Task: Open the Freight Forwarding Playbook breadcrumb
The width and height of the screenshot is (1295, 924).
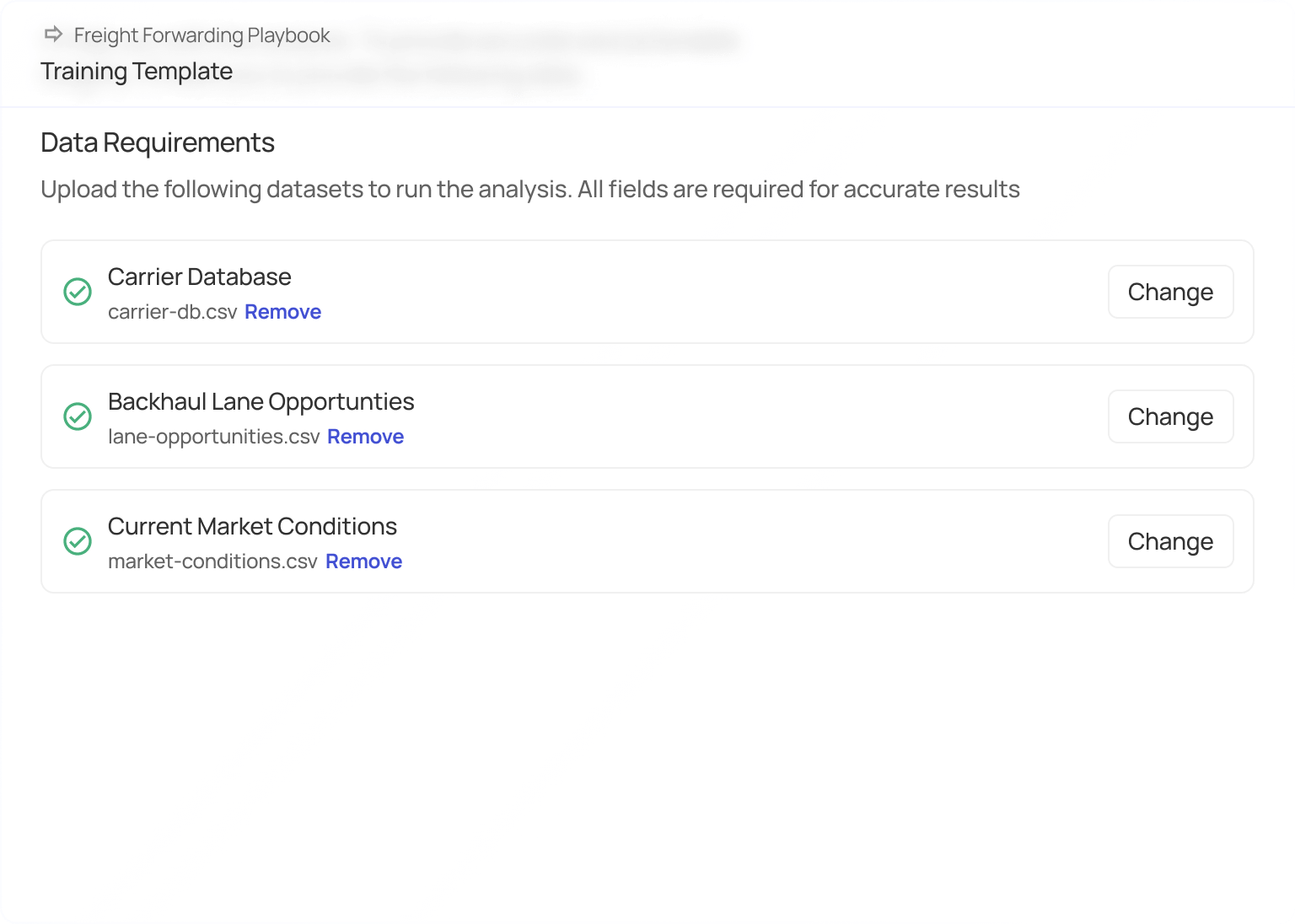Action: [201, 35]
